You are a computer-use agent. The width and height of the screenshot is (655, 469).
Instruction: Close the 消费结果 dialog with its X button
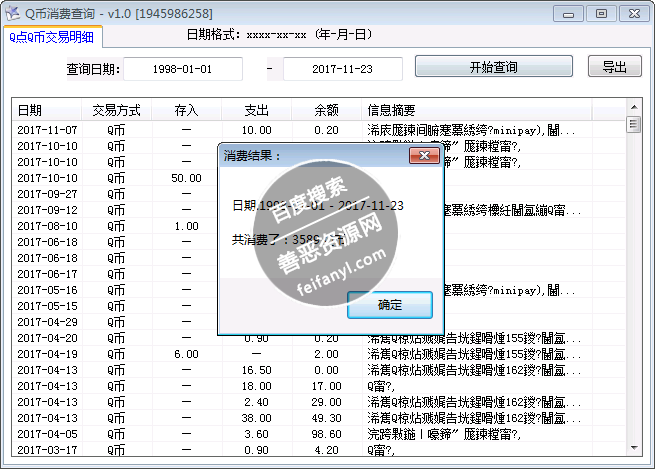pos(426,156)
